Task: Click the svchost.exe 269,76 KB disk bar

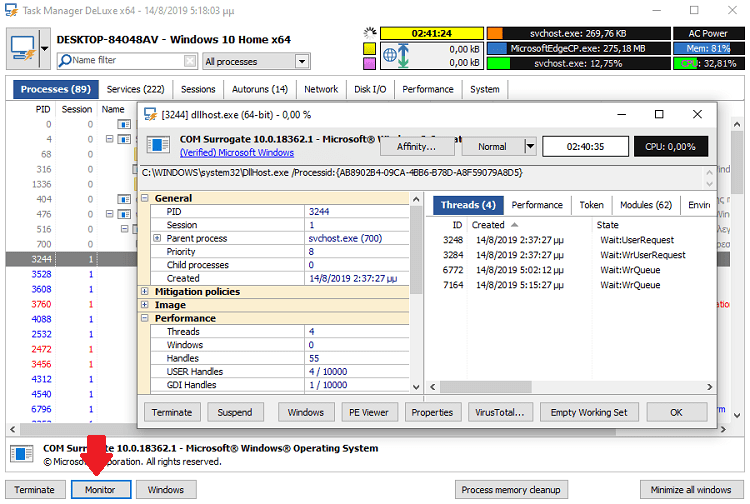Action: 578,33
